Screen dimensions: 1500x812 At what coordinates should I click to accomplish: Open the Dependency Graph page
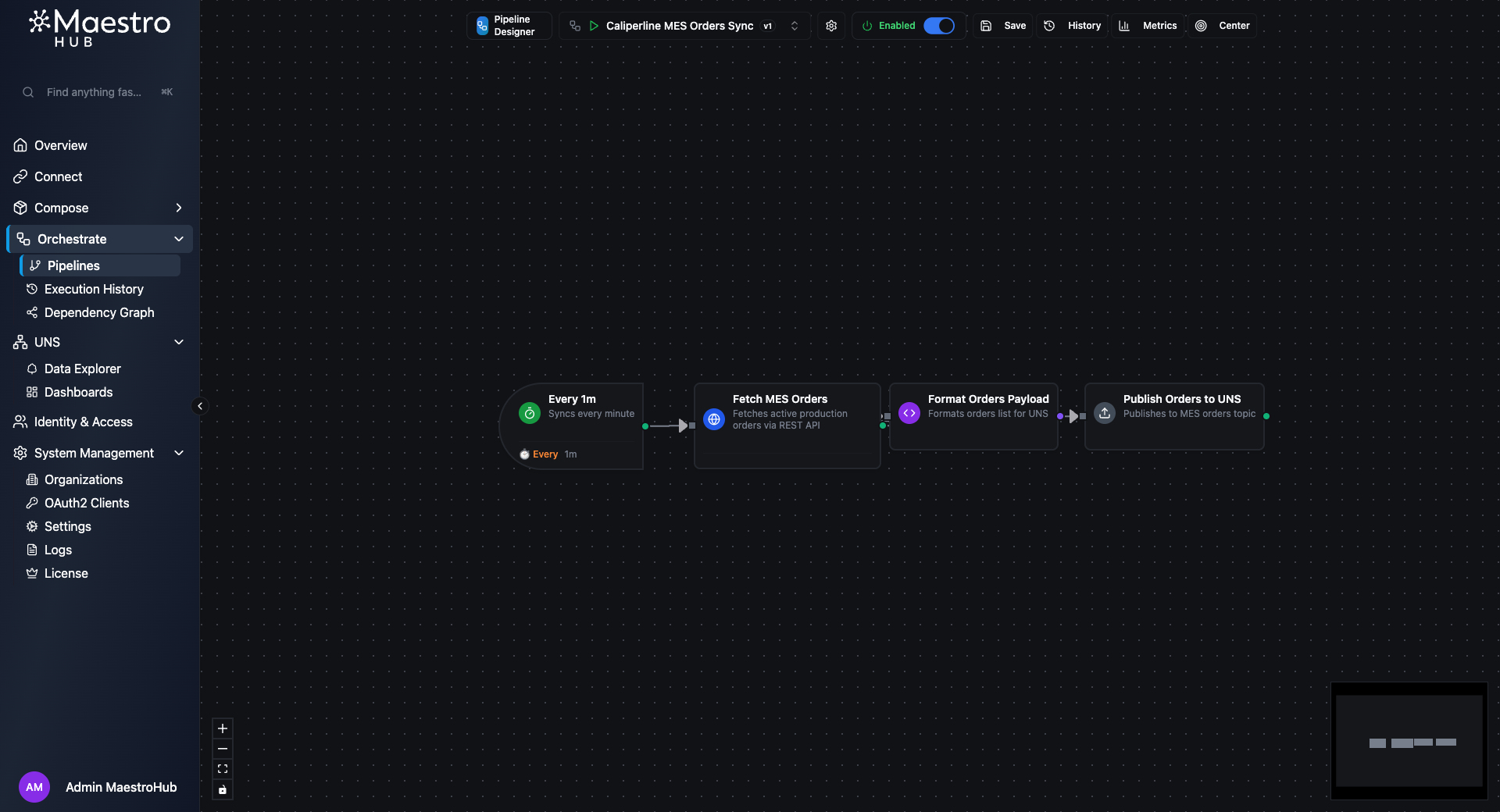[98, 312]
